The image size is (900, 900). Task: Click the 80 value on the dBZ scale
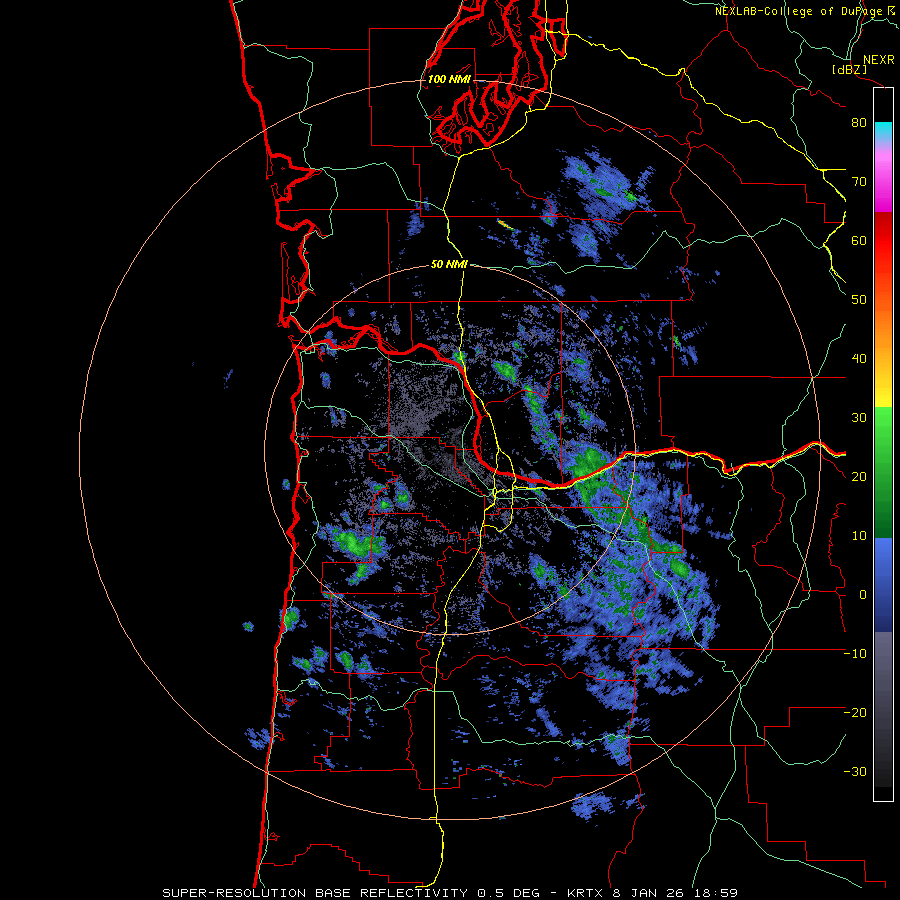(x=859, y=123)
